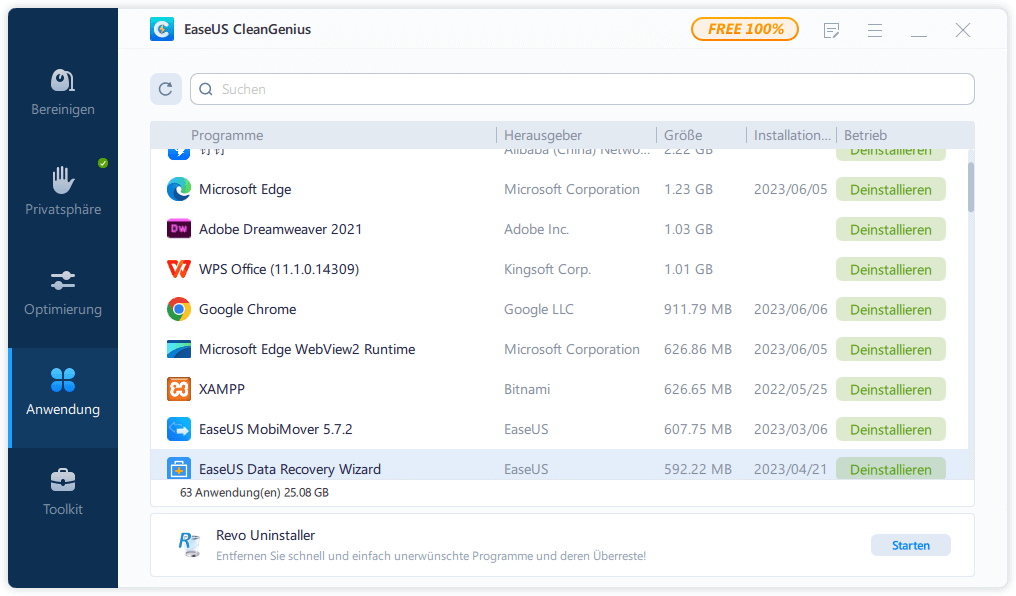Image resolution: width=1016 pixels, height=596 pixels.
Task: Sort by the Programme column header
Action: click(x=227, y=135)
